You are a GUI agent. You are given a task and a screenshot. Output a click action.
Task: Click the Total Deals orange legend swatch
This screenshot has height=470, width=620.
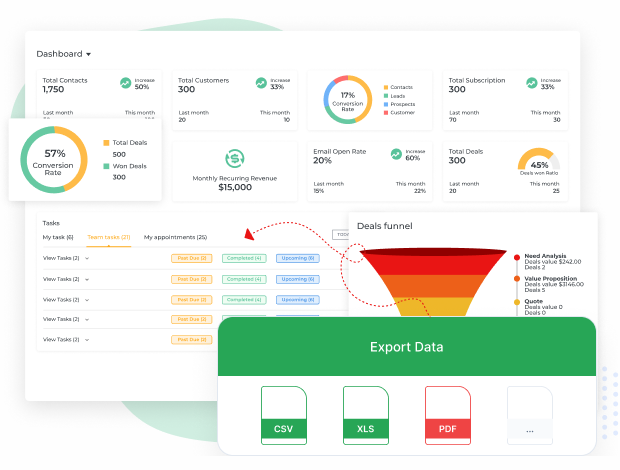[x=106, y=143]
